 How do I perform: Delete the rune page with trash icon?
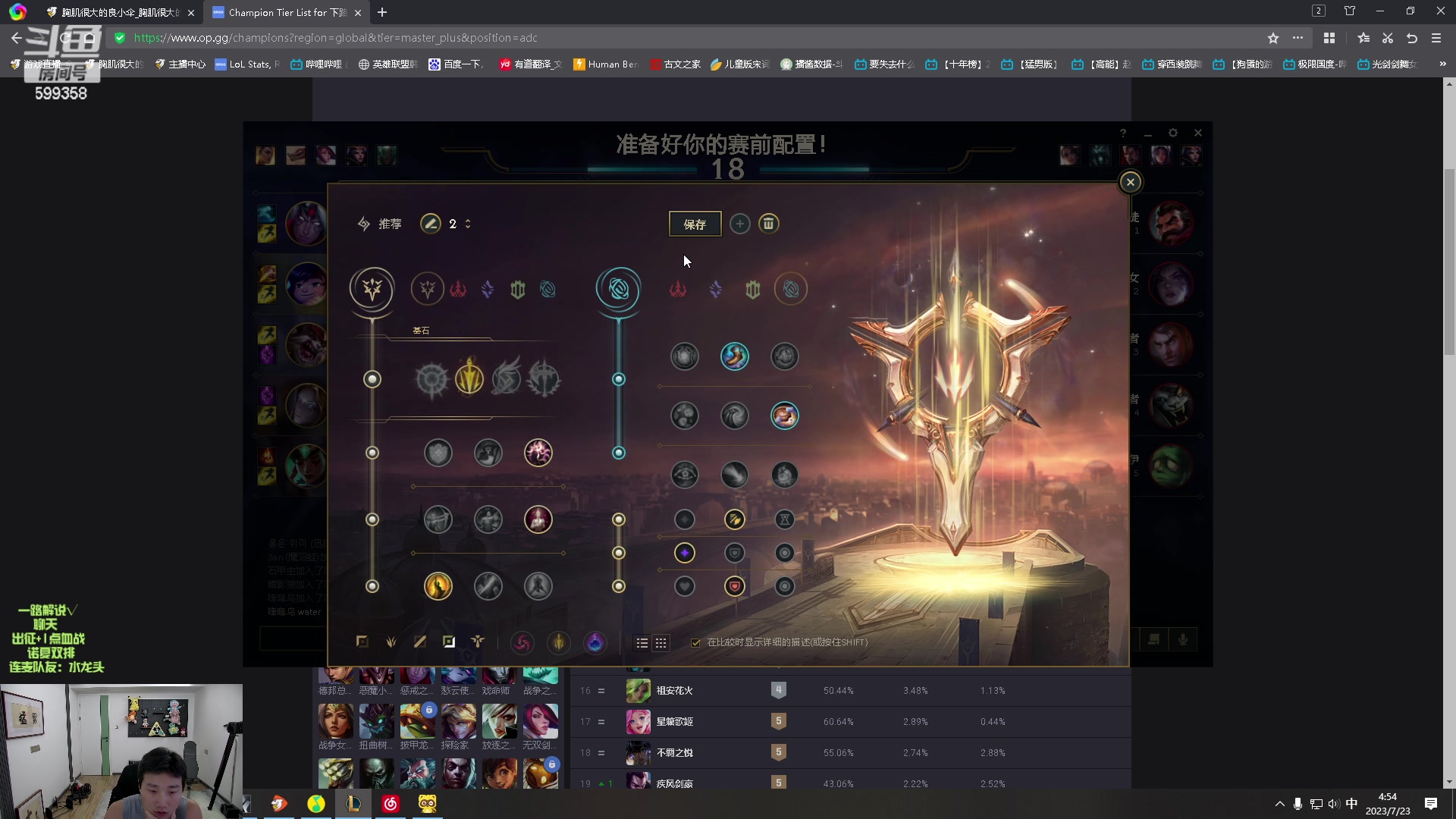tap(768, 224)
